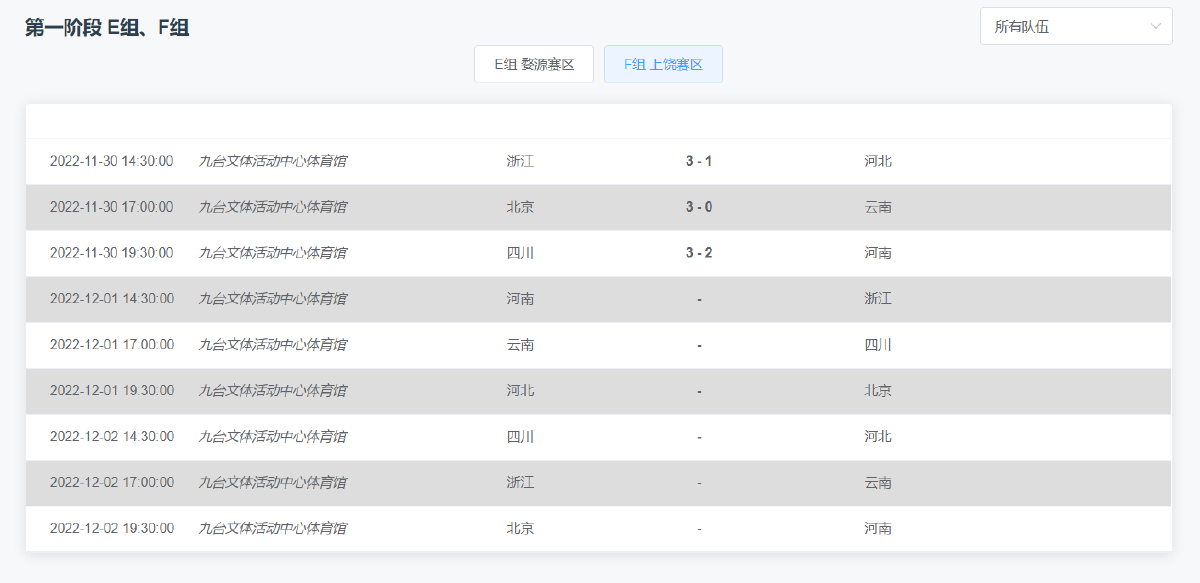Click the venue 九台文体活动中心体育馆 for 2022-12-01 14:30

click(272, 299)
